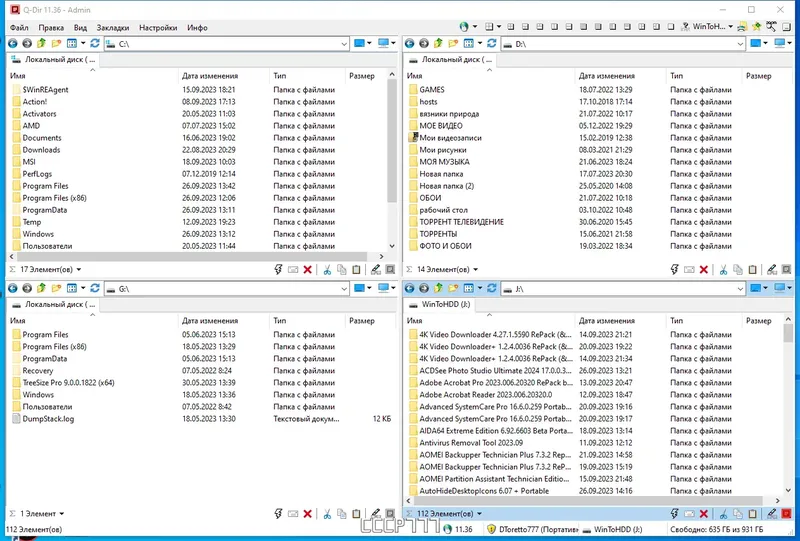The height and width of the screenshot is (541, 800).
Task: Open the Закладки menu
Action: (x=113, y=28)
